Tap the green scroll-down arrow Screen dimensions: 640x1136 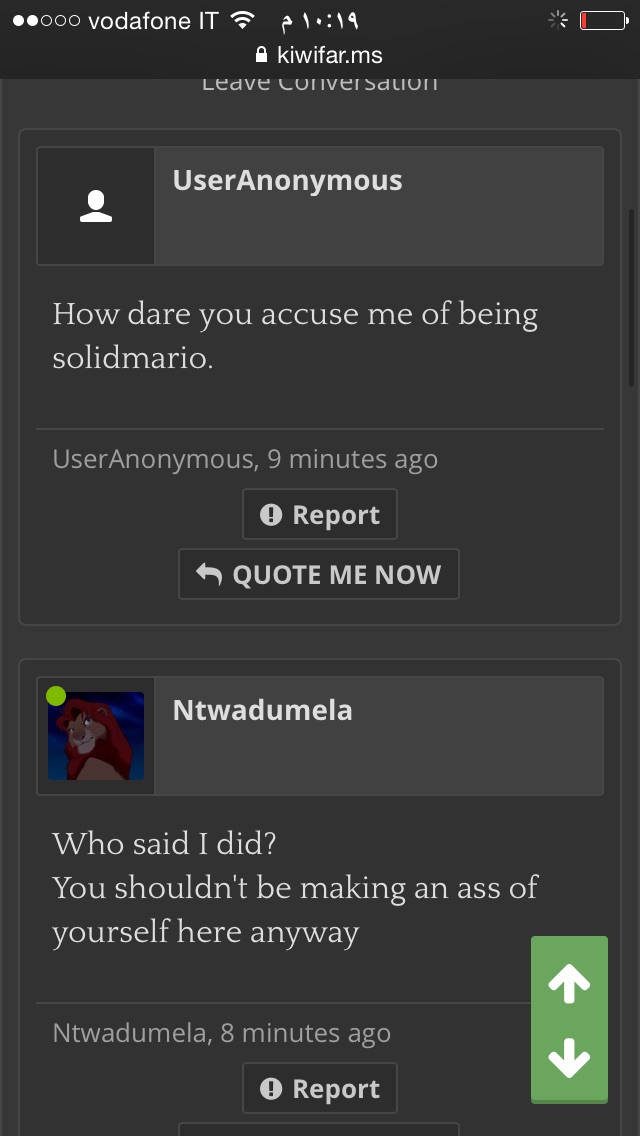click(569, 1058)
